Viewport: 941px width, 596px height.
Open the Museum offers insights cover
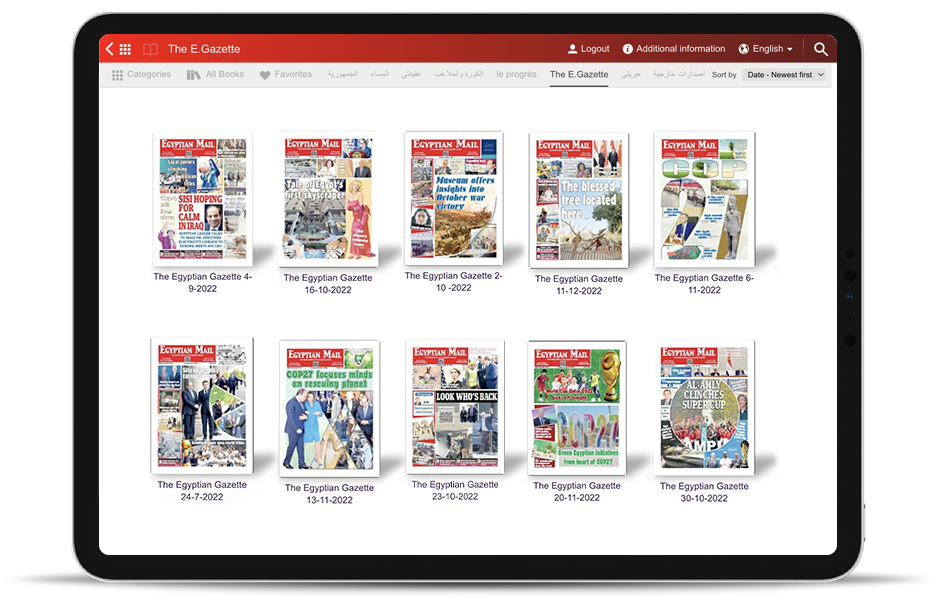click(454, 199)
